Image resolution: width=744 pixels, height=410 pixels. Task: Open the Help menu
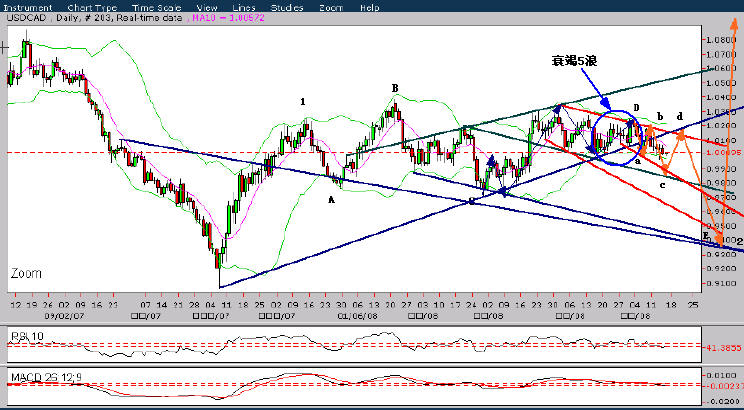click(370, 8)
